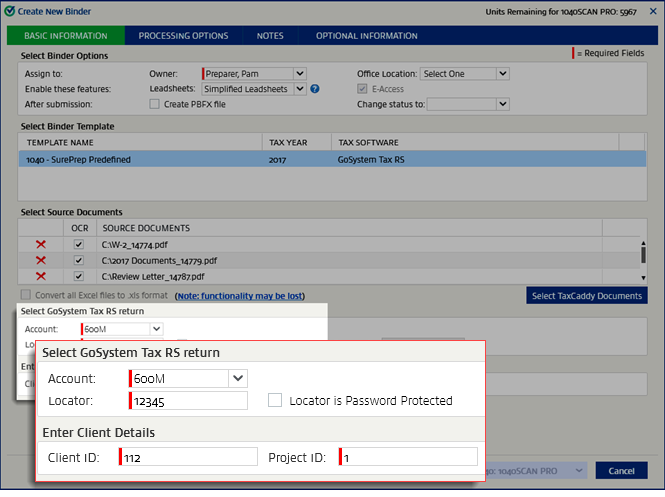Sort by the Tax Software column header

tap(475, 142)
